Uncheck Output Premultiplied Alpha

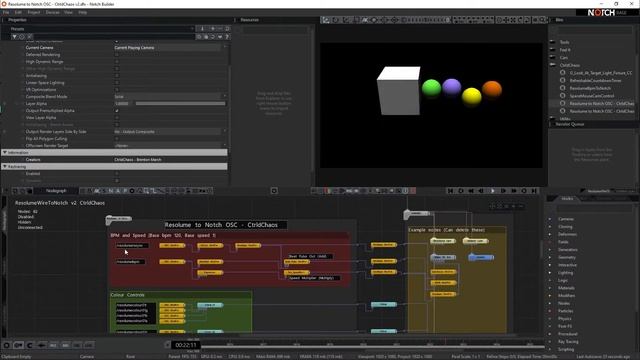[117, 111]
